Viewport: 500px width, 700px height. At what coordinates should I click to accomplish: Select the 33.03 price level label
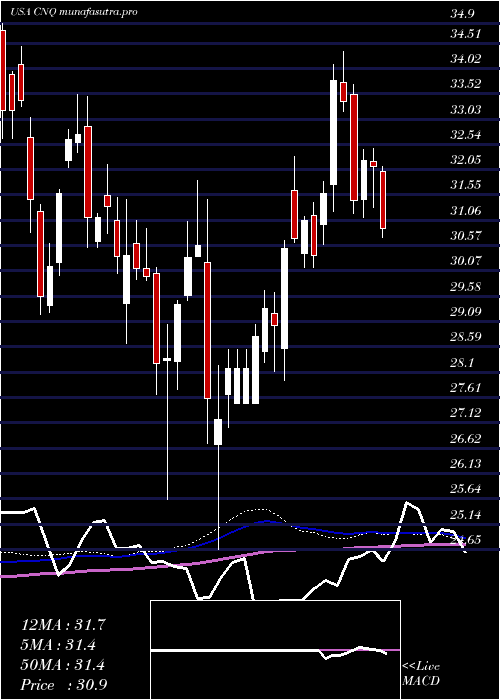[x=466, y=109]
